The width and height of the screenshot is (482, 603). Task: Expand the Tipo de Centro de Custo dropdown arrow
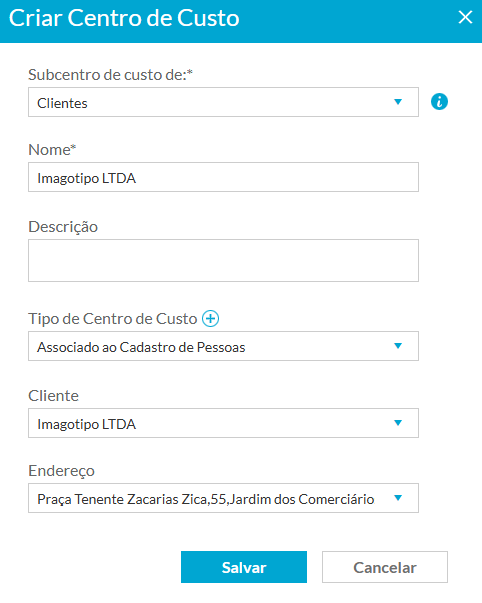click(398, 346)
